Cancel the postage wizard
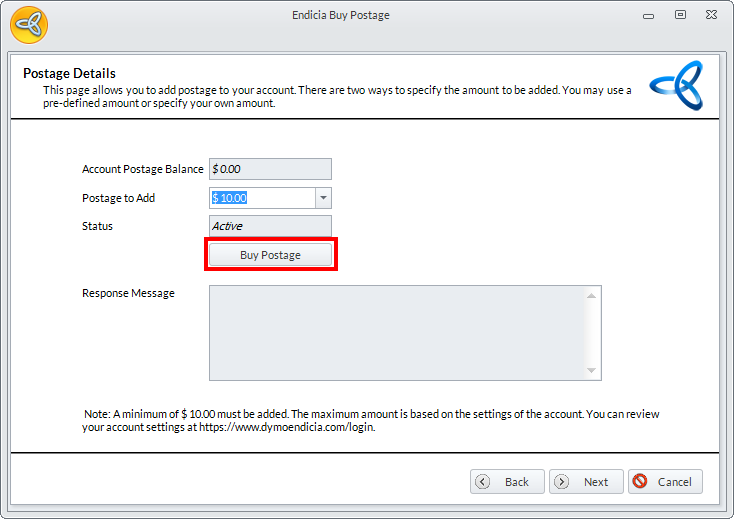Image resolution: width=734 pixels, height=519 pixels. (665, 481)
